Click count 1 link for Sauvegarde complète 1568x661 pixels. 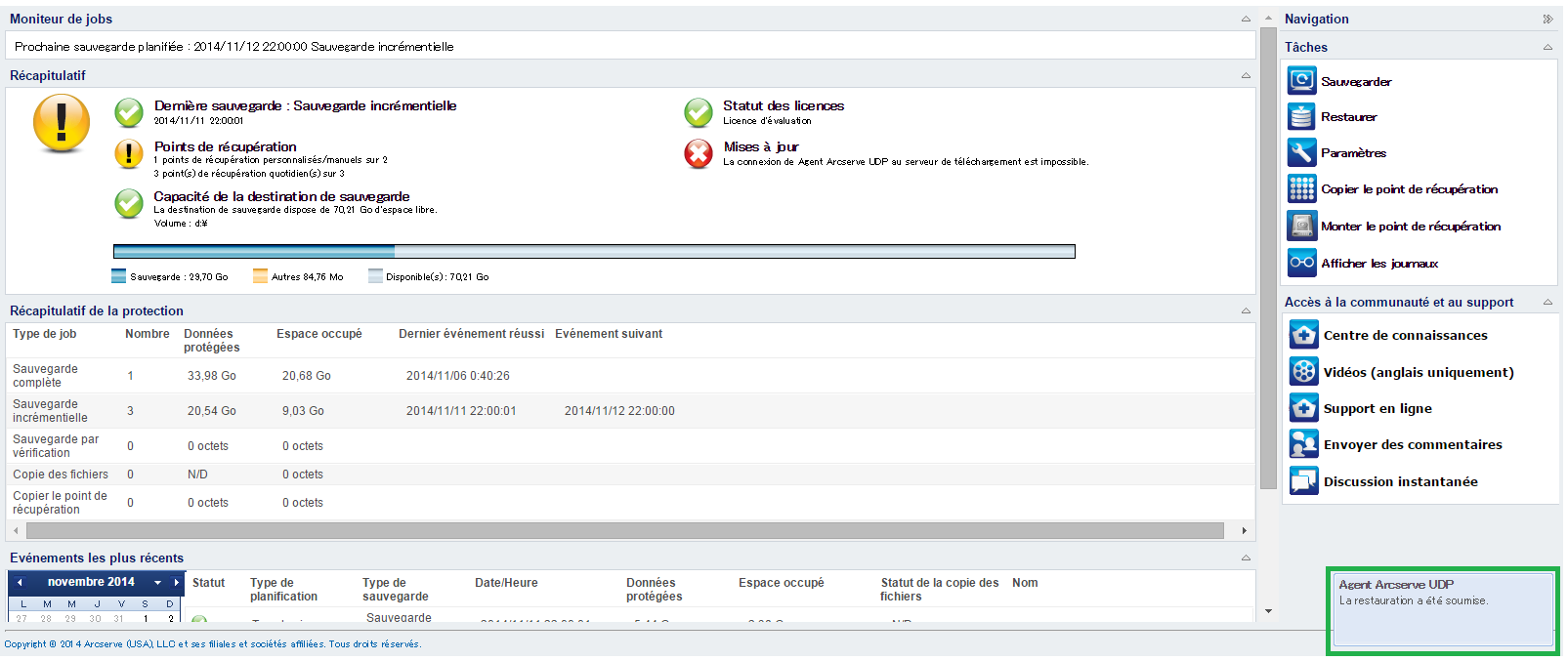point(130,376)
